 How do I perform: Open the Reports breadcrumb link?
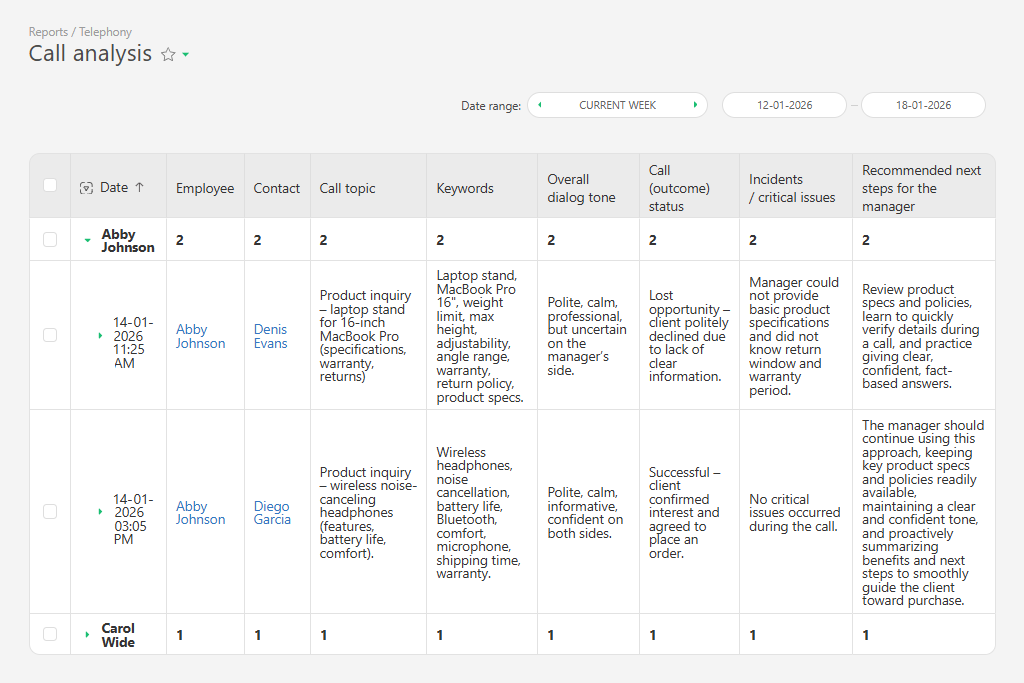tap(48, 32)
